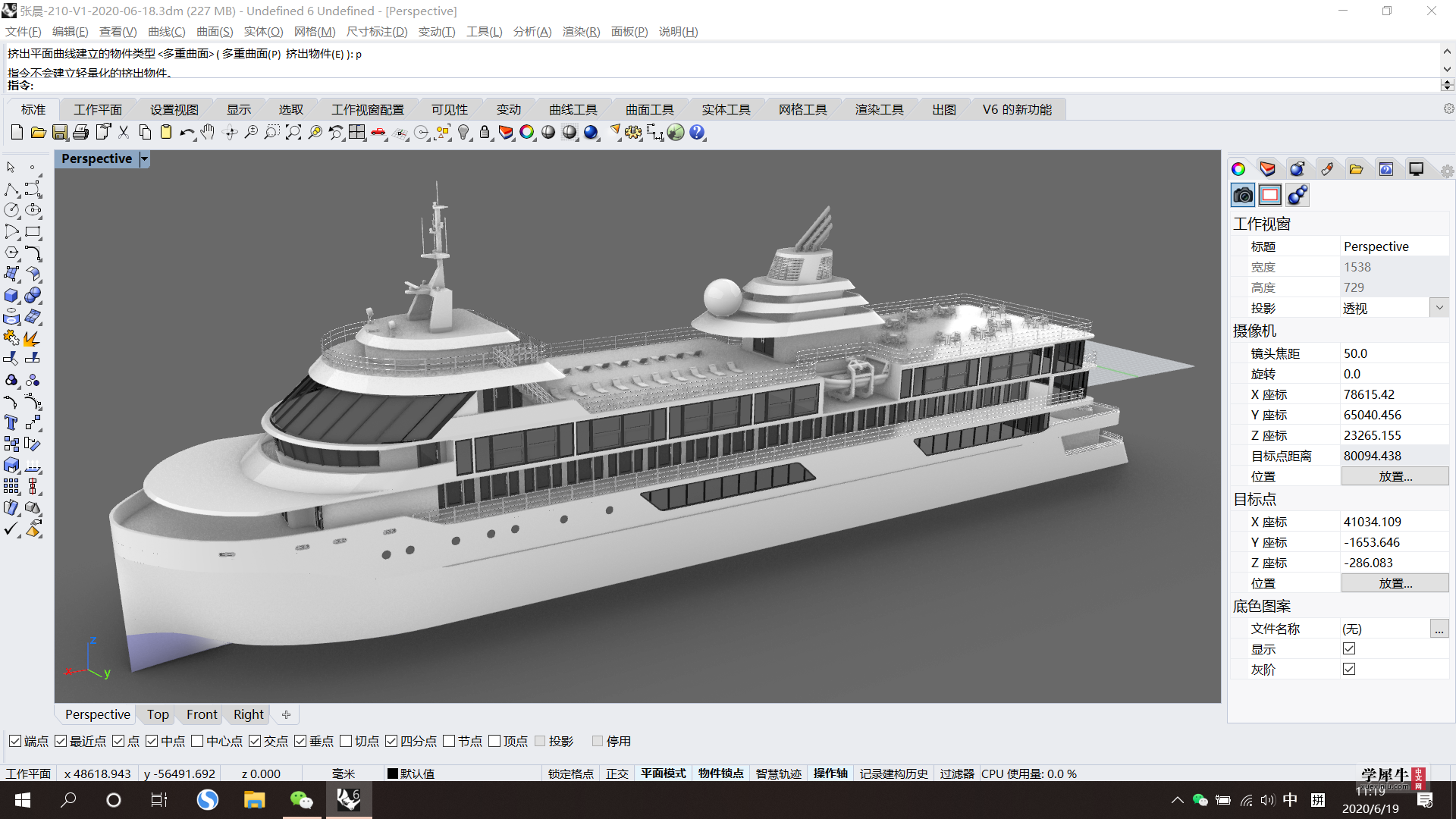The width and height of the screenshot is (1456, 819).
Task: Browse wallpaper file with the ... button
Action: click(x=1439, y=629)
